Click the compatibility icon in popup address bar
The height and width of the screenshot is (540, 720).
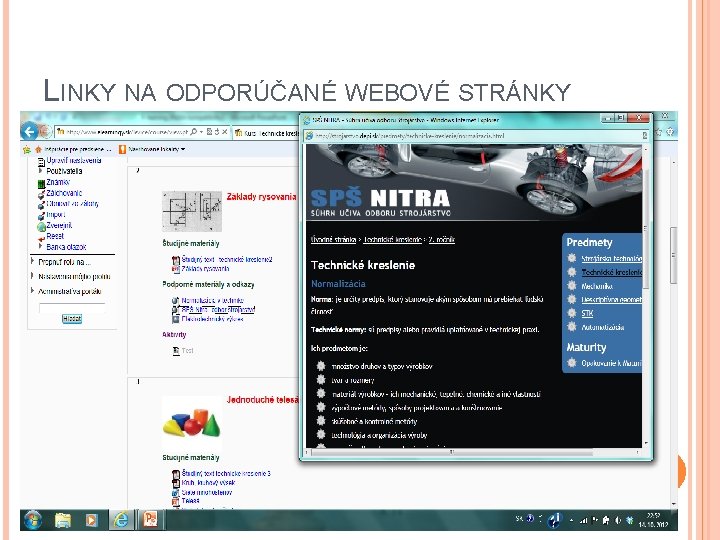tap(645, 135)
